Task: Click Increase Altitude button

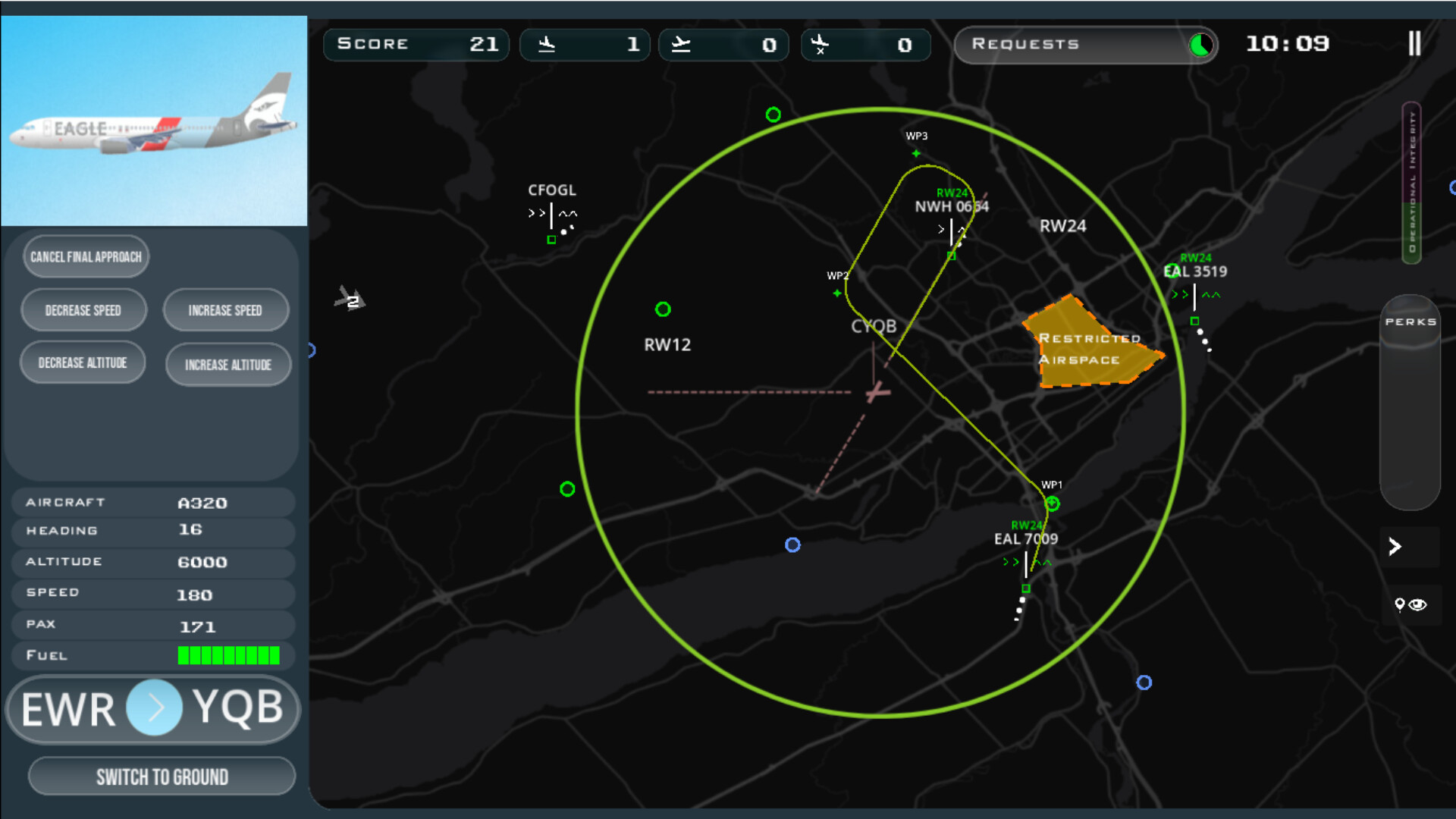Action: [228, 365]
